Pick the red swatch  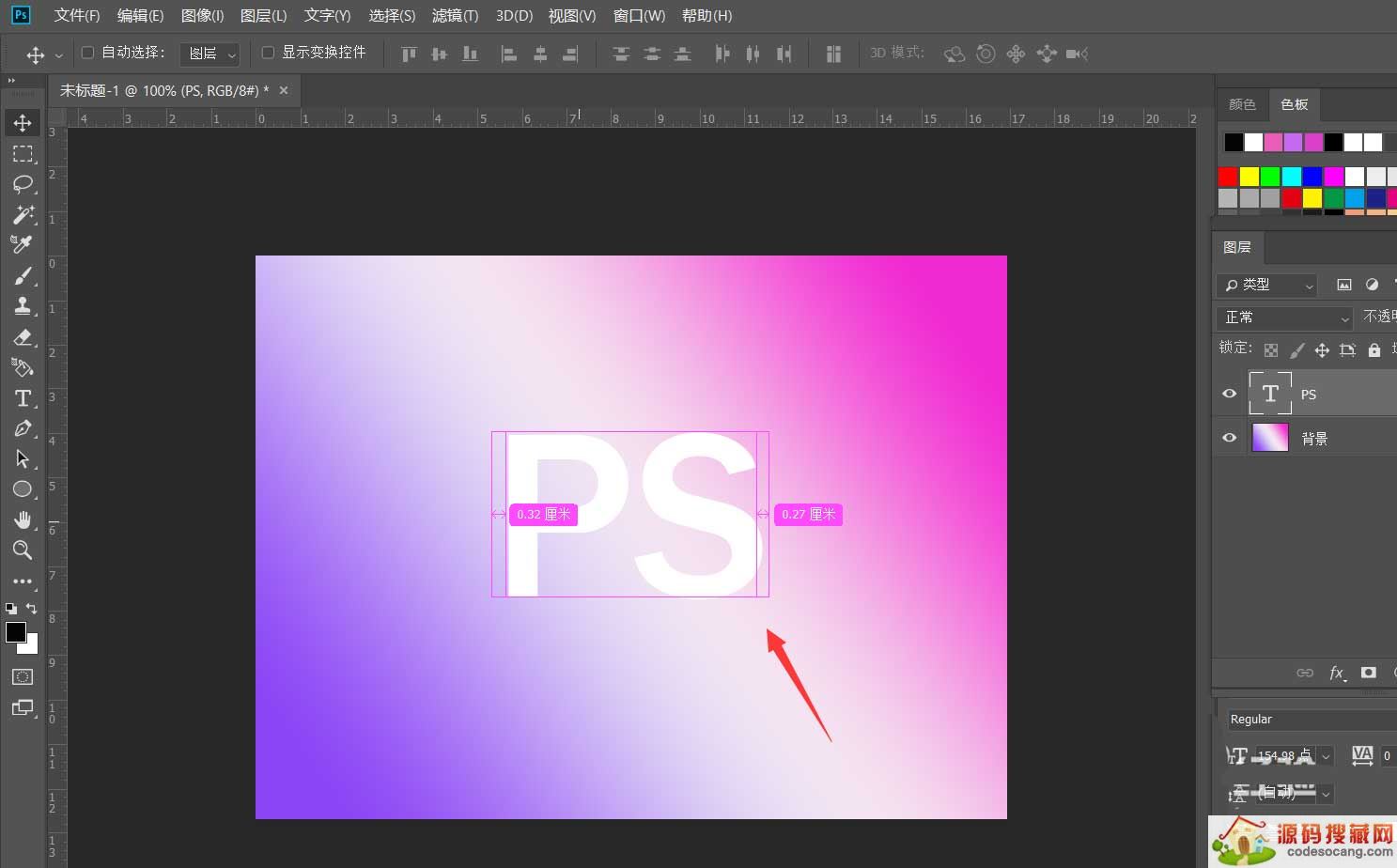coord(1228,177)
